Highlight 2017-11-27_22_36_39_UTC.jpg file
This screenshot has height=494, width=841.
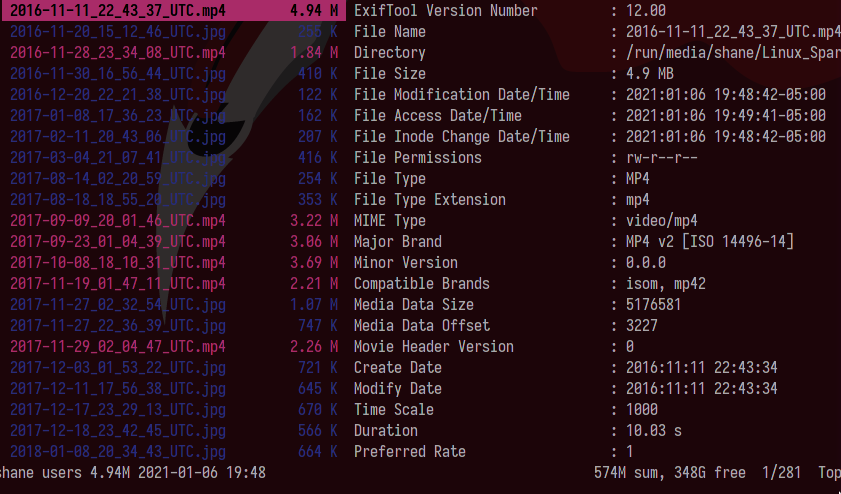click(118, 326)
